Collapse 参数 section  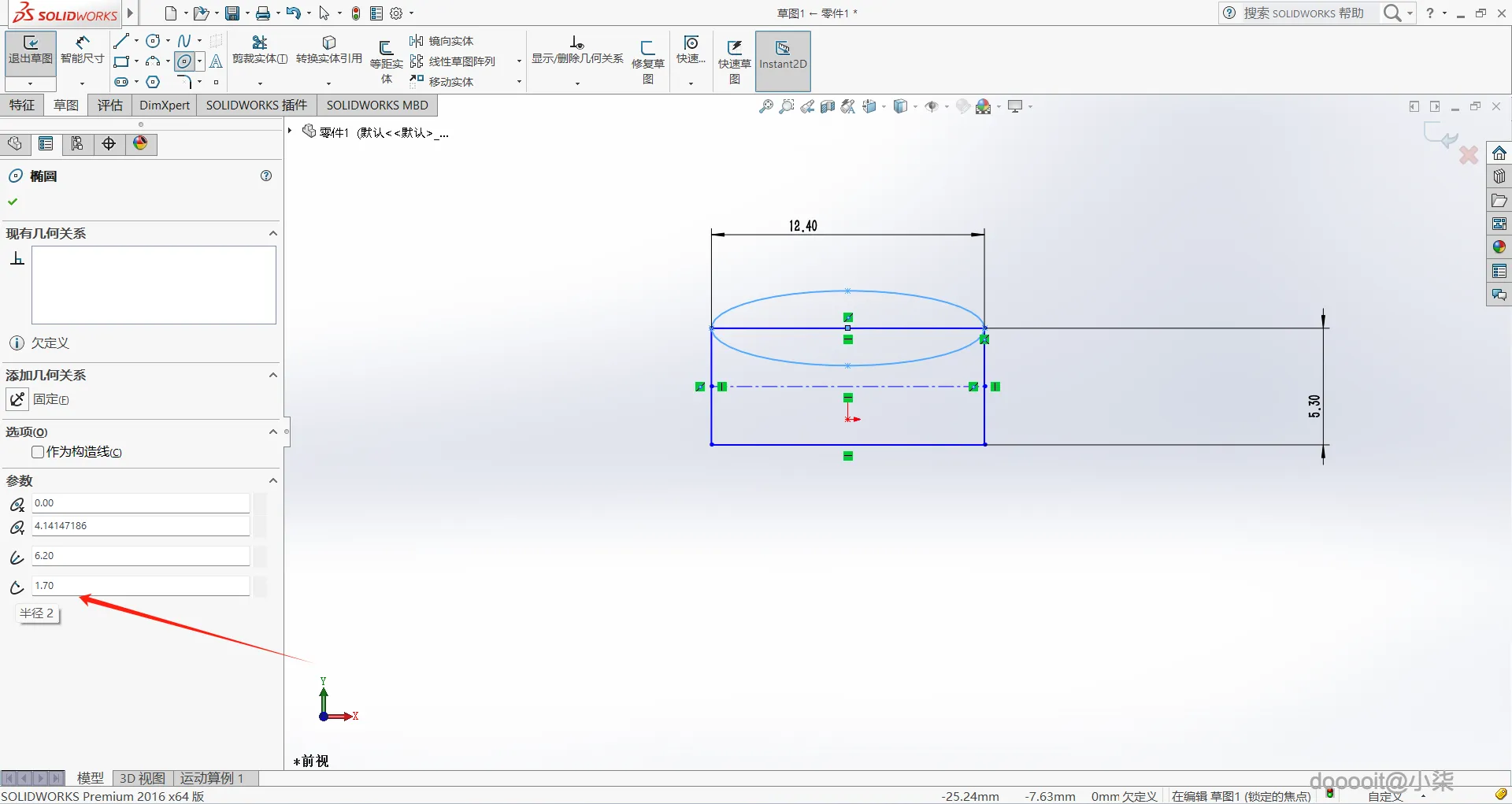pos(272,480)
